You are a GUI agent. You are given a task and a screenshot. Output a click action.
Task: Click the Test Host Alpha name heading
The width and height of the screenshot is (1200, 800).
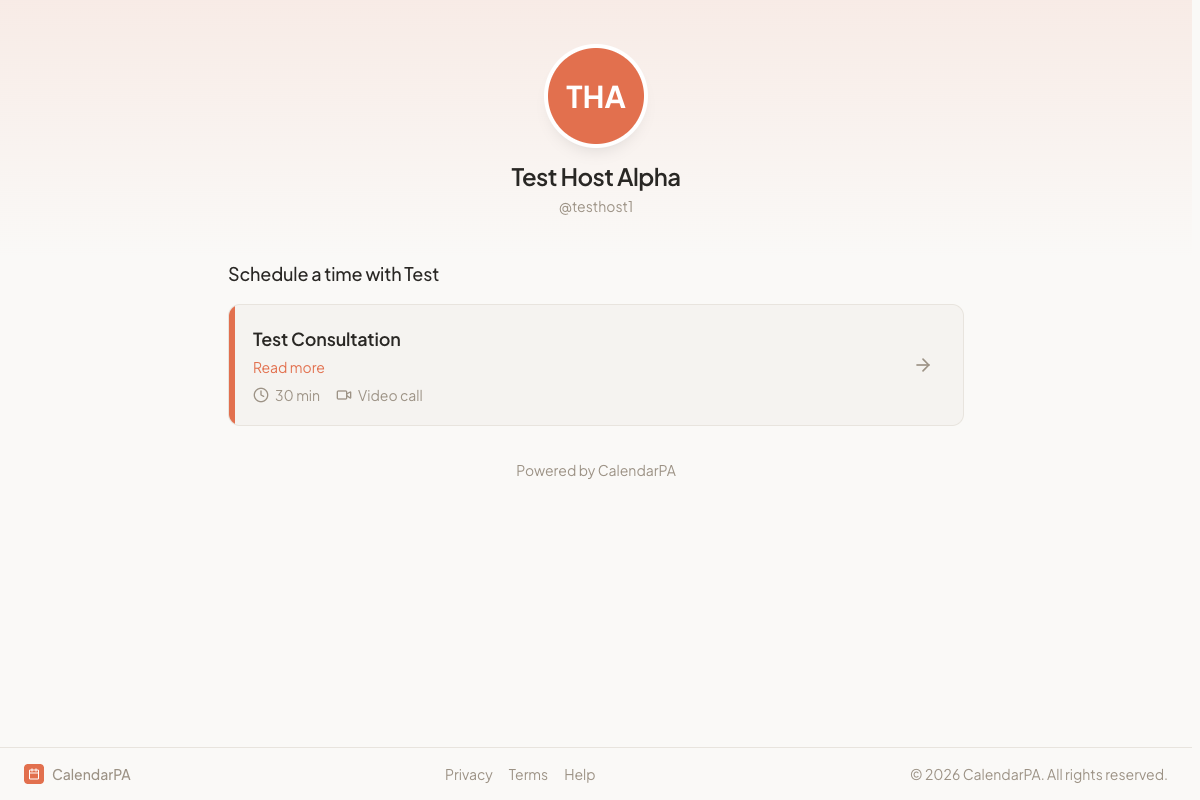pos(596,177)
